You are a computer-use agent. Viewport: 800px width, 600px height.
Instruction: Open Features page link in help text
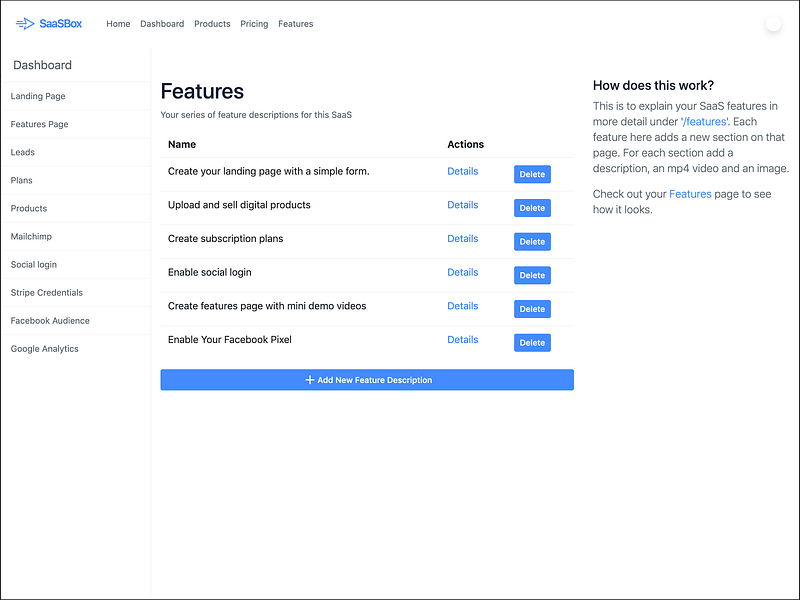click(690, 194)
